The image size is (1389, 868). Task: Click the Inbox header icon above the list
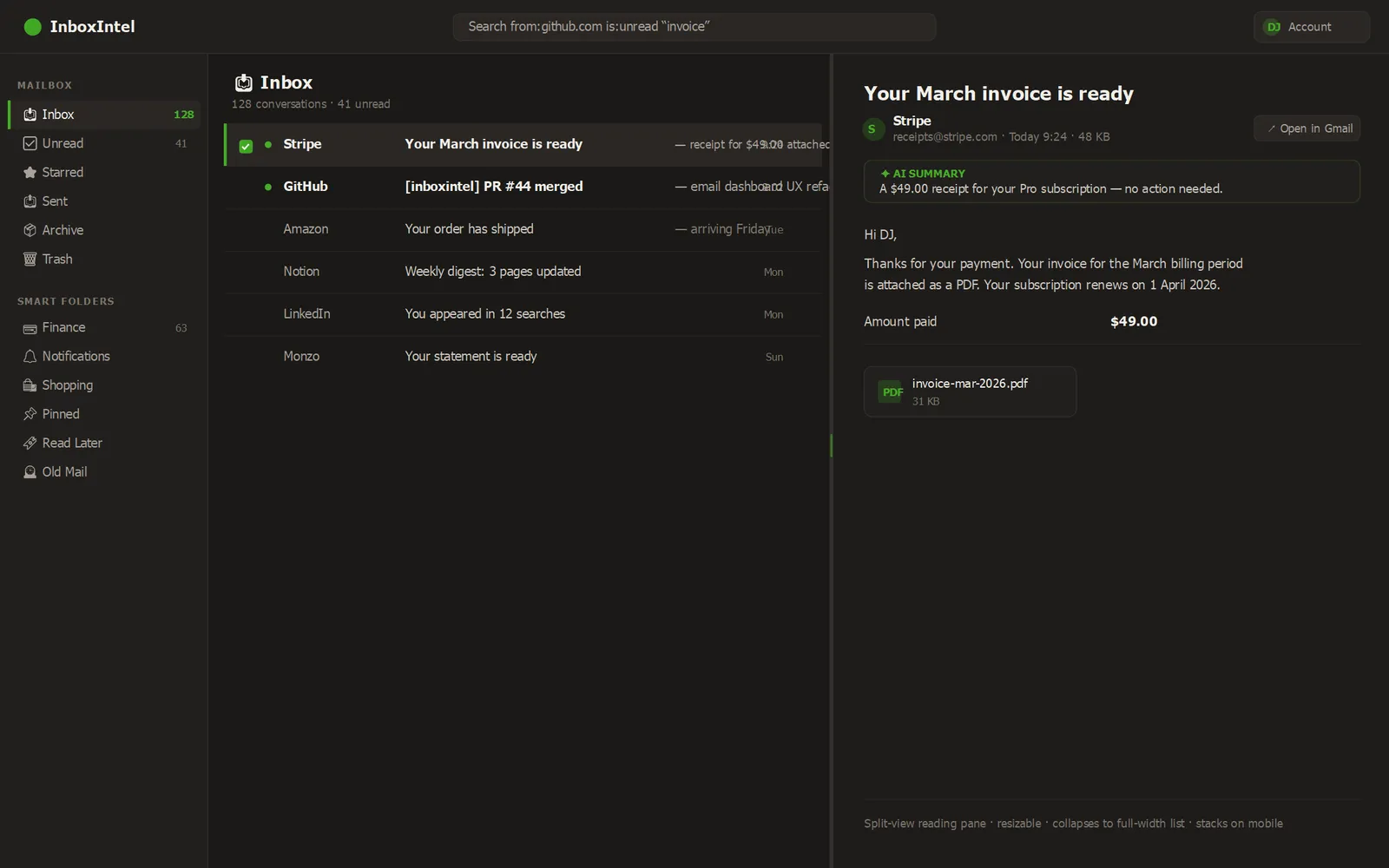[x=244, y=82]
